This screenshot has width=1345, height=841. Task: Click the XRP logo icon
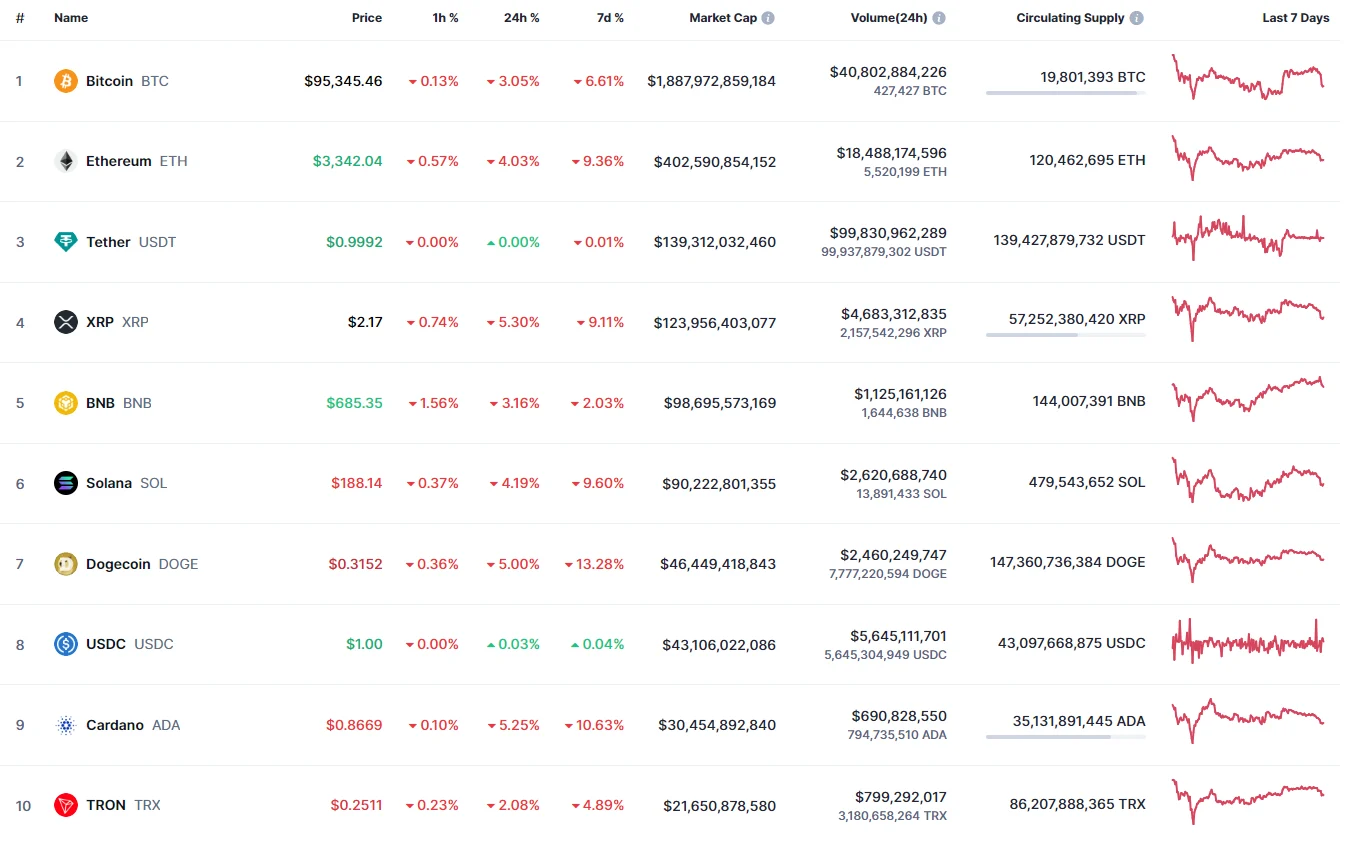[65, 322]
